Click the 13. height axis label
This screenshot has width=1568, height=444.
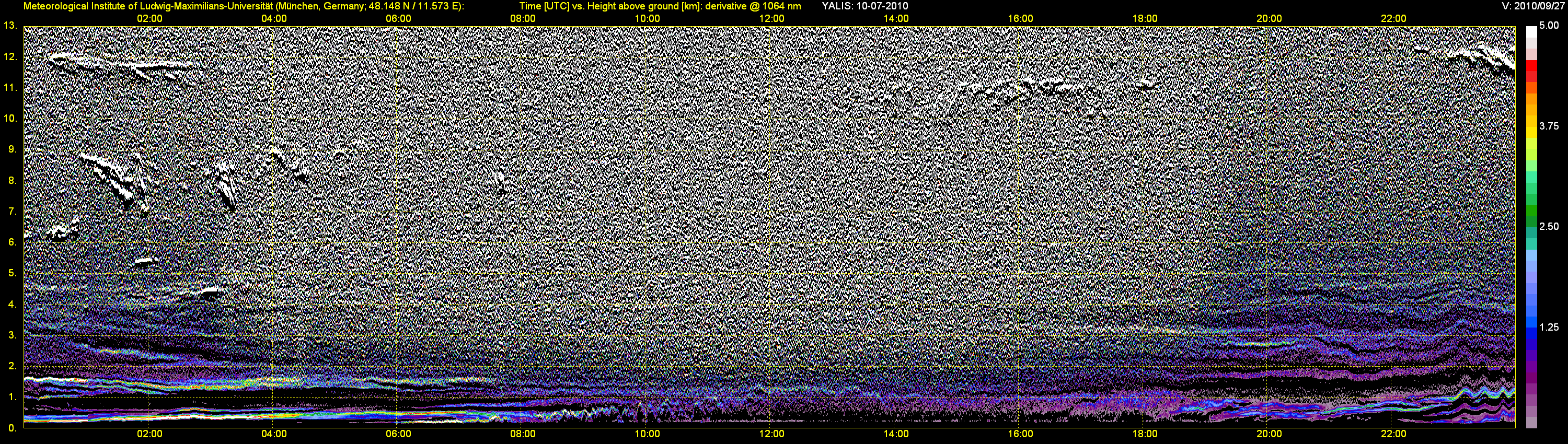(10, 26)
